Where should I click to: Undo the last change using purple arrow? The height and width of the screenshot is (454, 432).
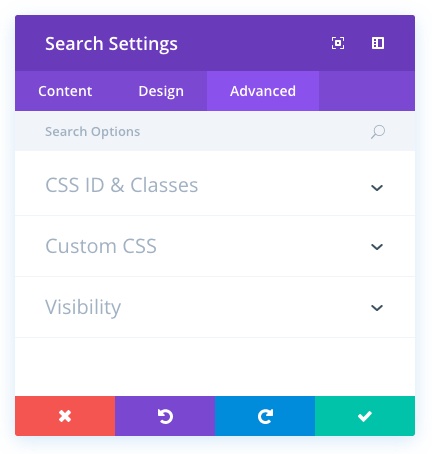point(165,416)
